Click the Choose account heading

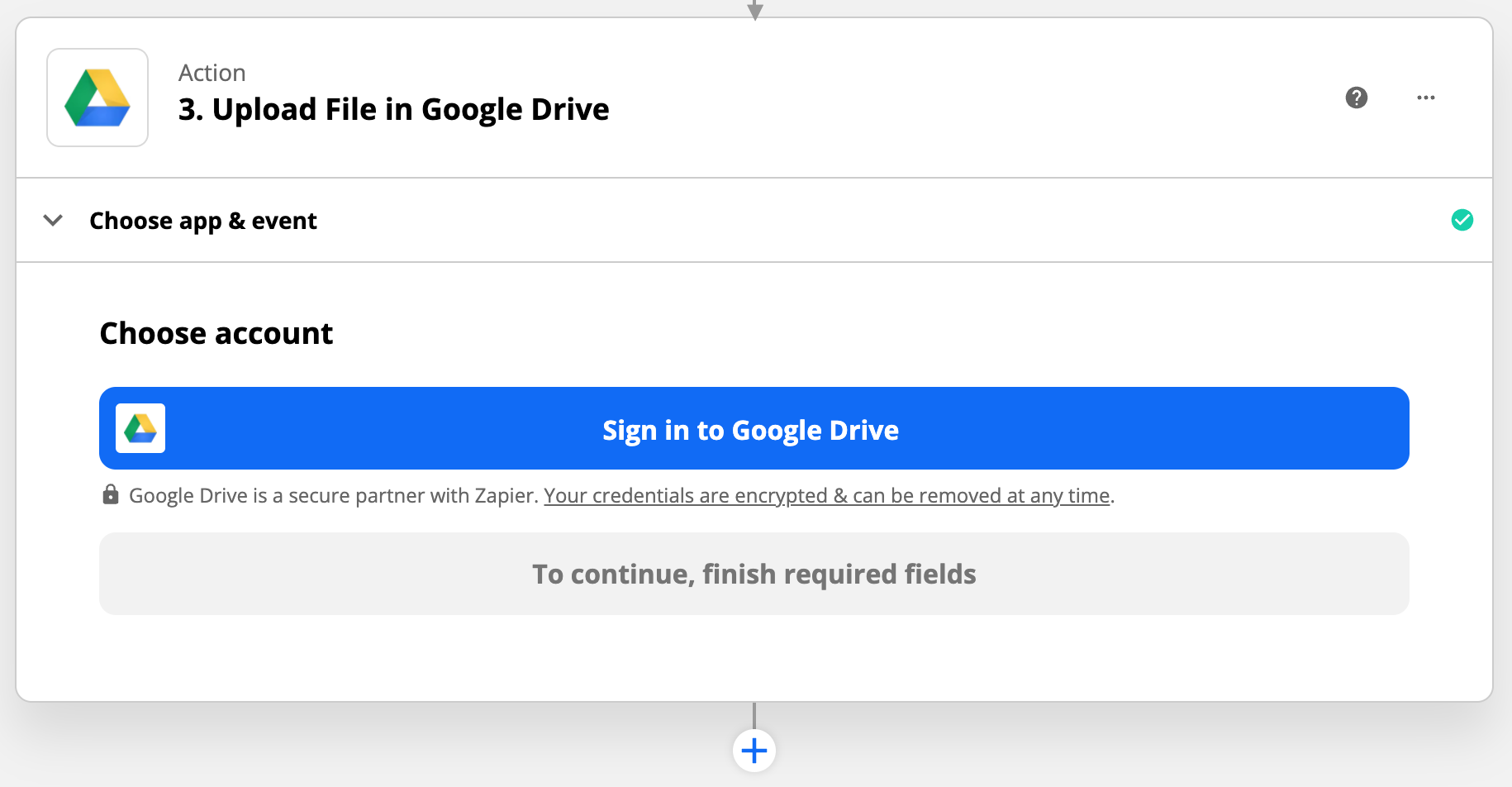[216, 332]
